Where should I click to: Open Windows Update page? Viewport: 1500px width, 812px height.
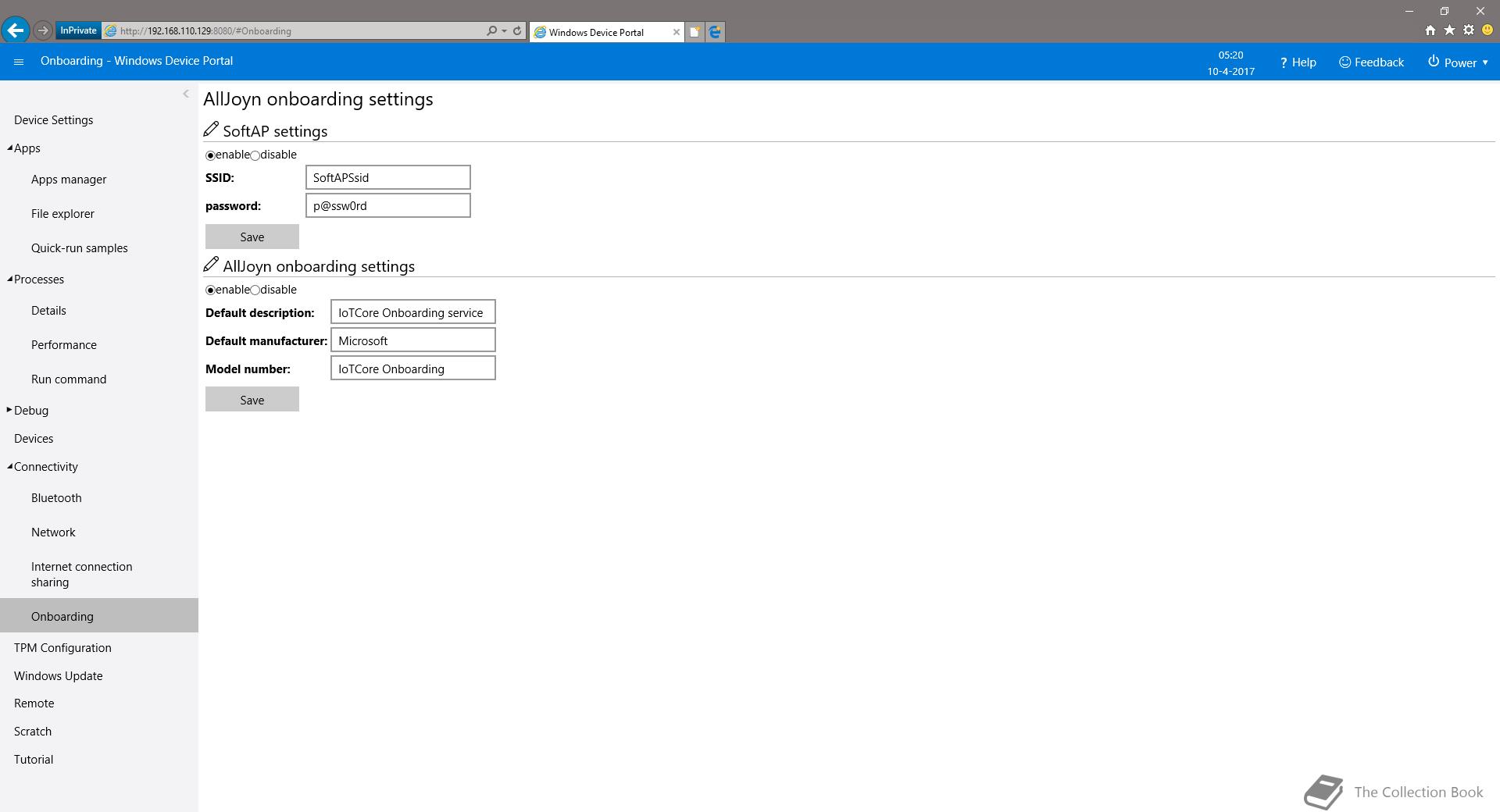coord(59,675)
